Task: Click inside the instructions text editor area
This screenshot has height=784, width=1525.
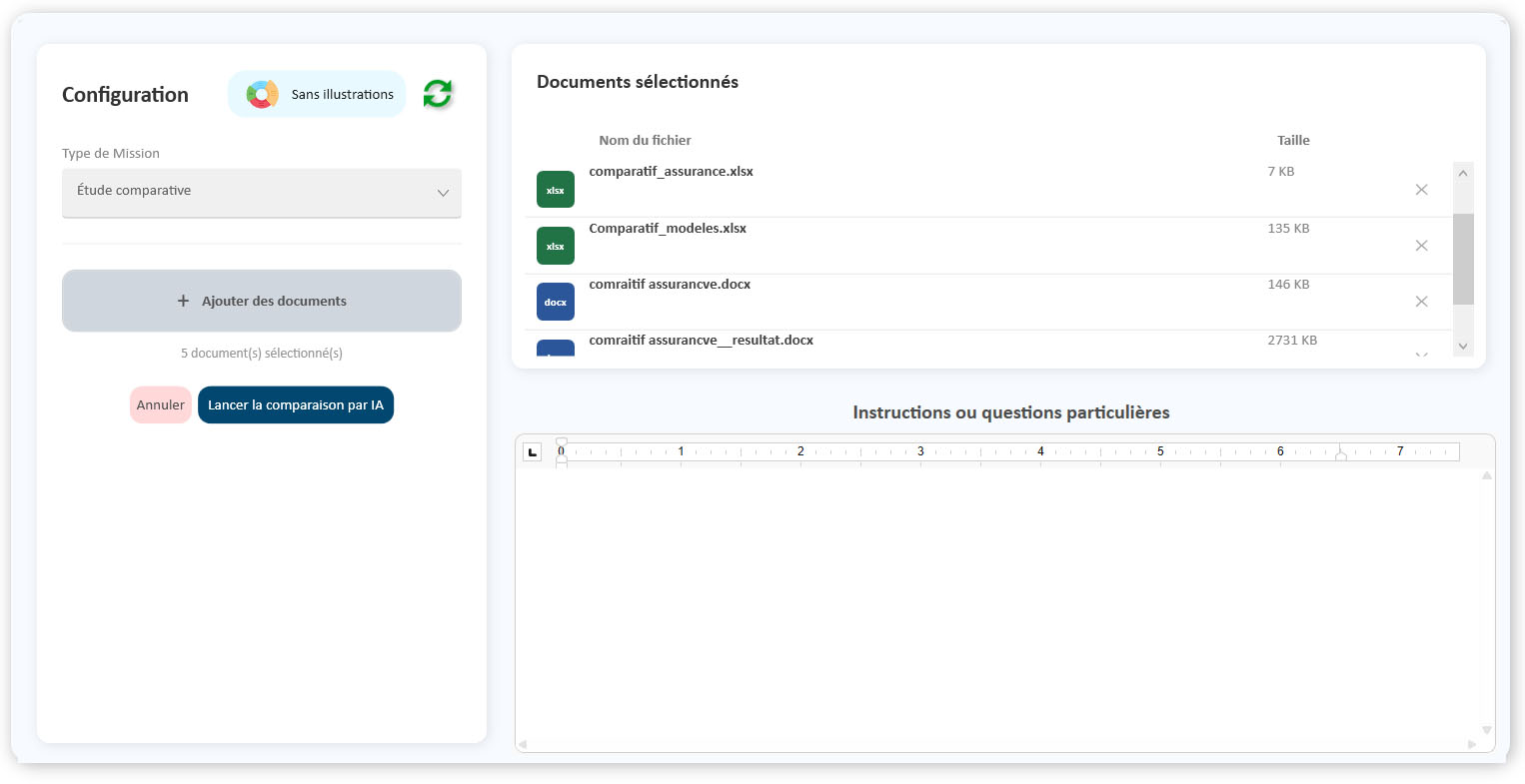Action: coord(999,599)
